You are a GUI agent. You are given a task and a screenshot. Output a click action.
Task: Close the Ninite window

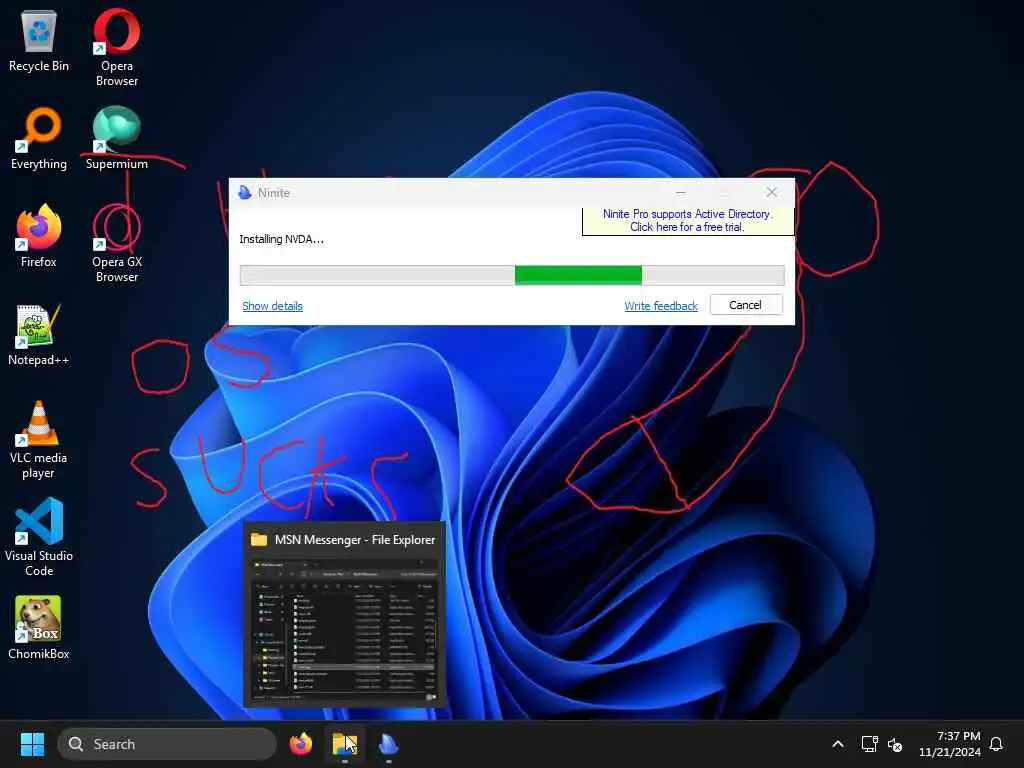tap(771, 192)
